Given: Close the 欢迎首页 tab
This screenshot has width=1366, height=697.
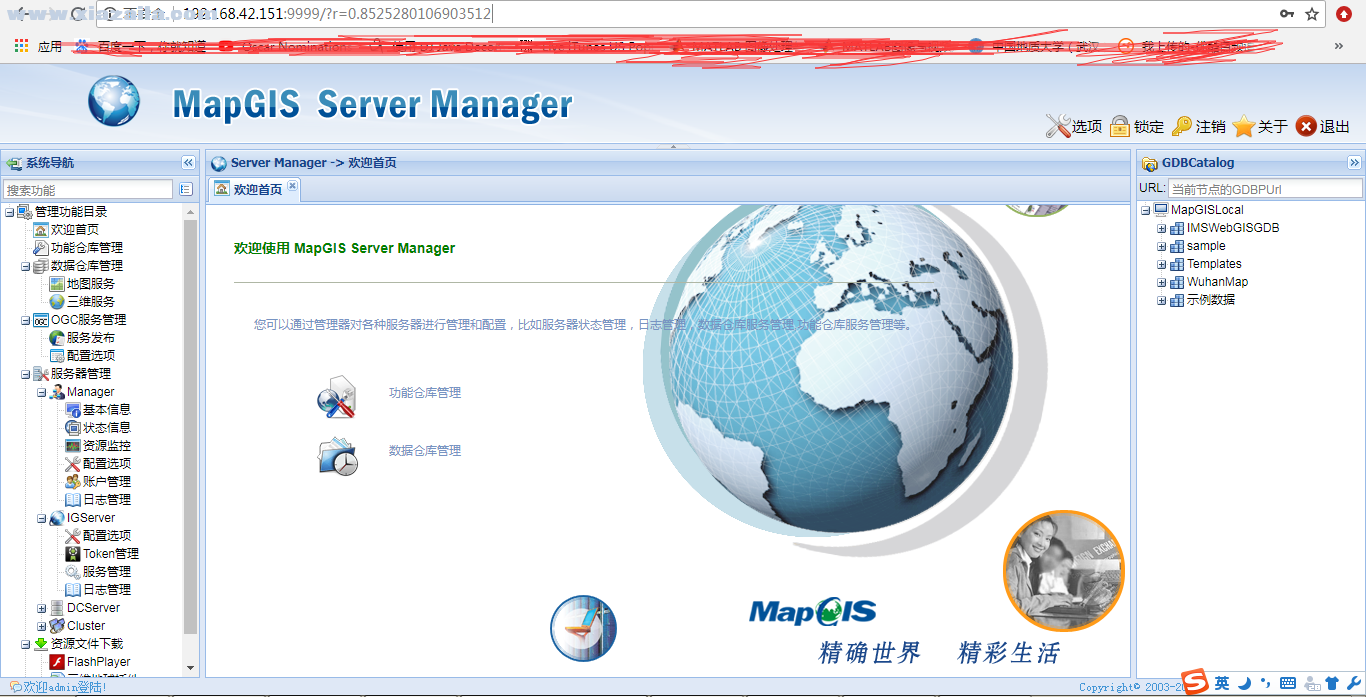Looking at the screenshot, I should pyautogui.click(x=292, y=186).
